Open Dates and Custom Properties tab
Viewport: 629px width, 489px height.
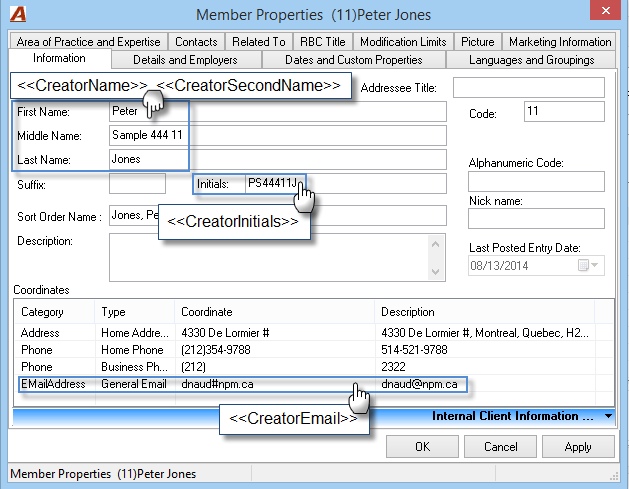(353, 60)
